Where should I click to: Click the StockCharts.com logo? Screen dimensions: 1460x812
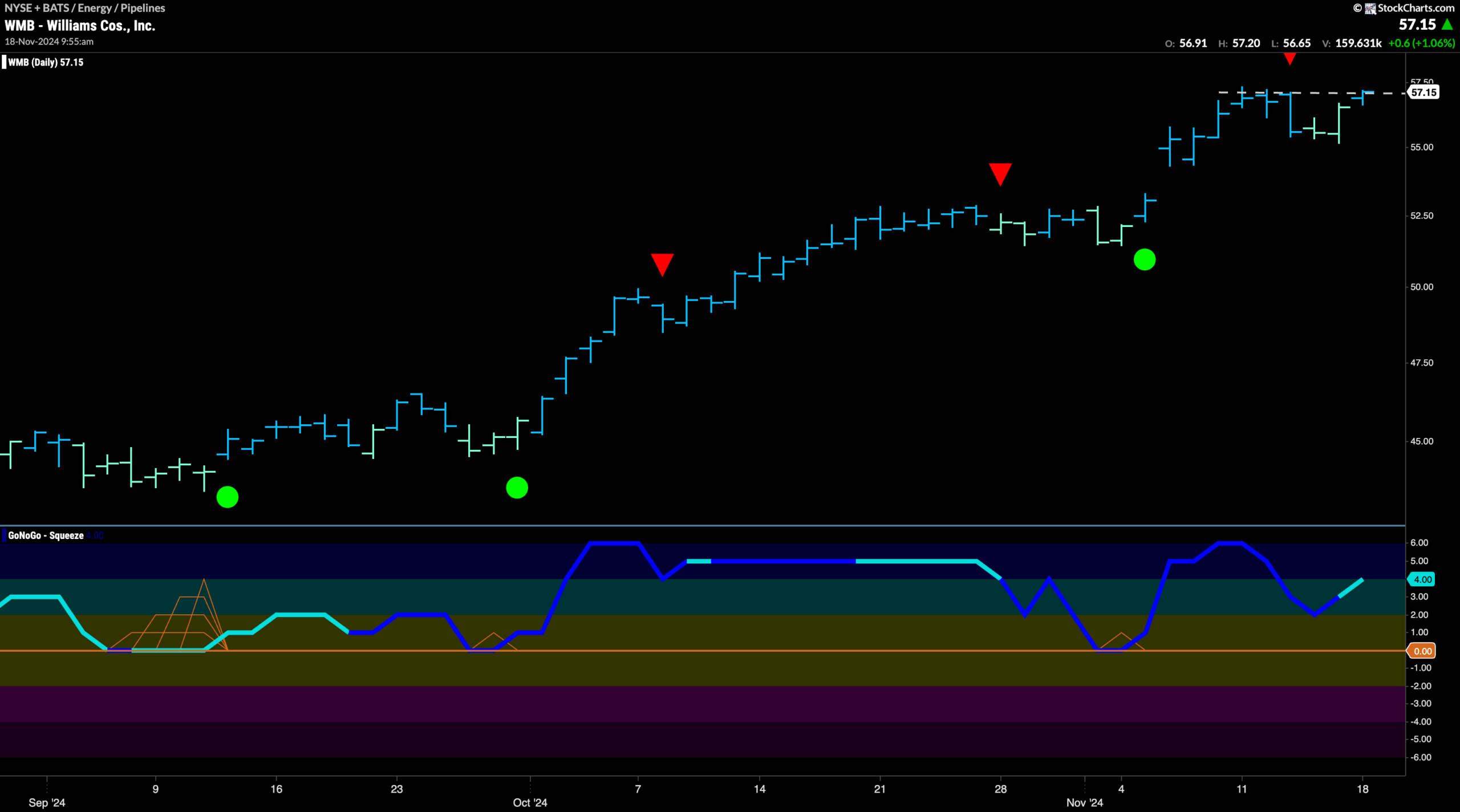pos(1404,8)
